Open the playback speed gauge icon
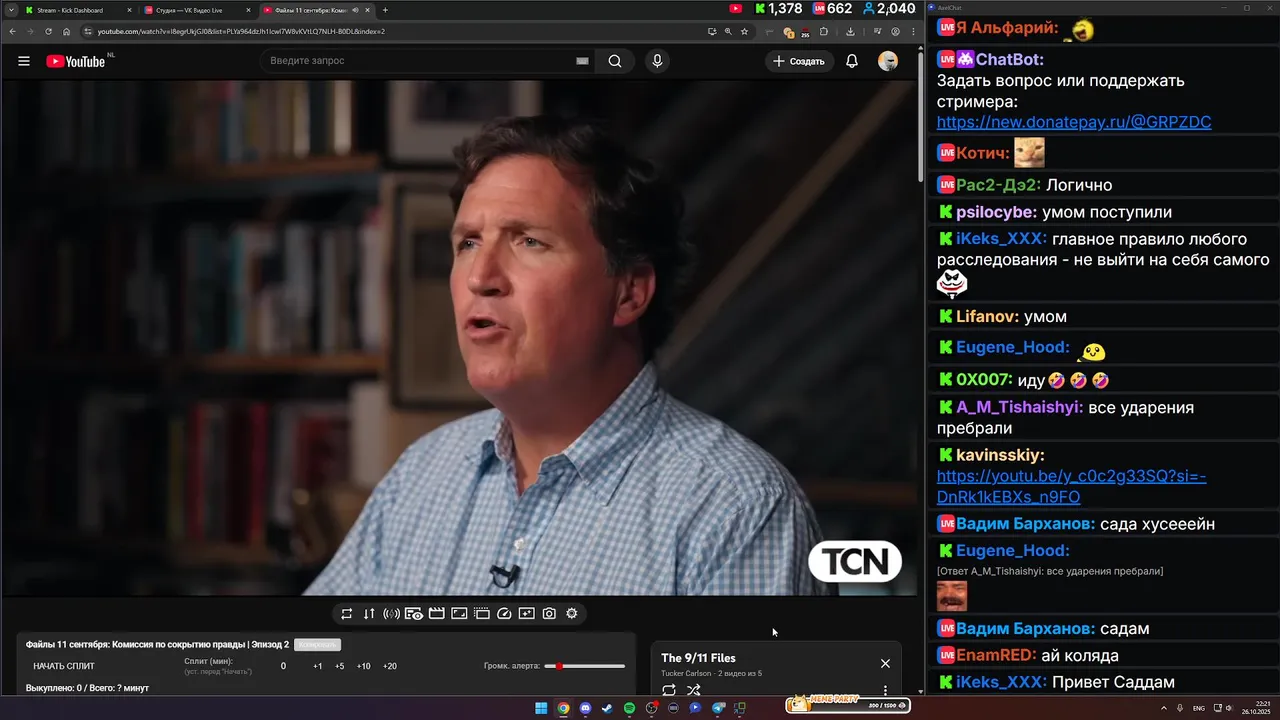This screenshot has width=1280, height=720. [x=504, y=613]
